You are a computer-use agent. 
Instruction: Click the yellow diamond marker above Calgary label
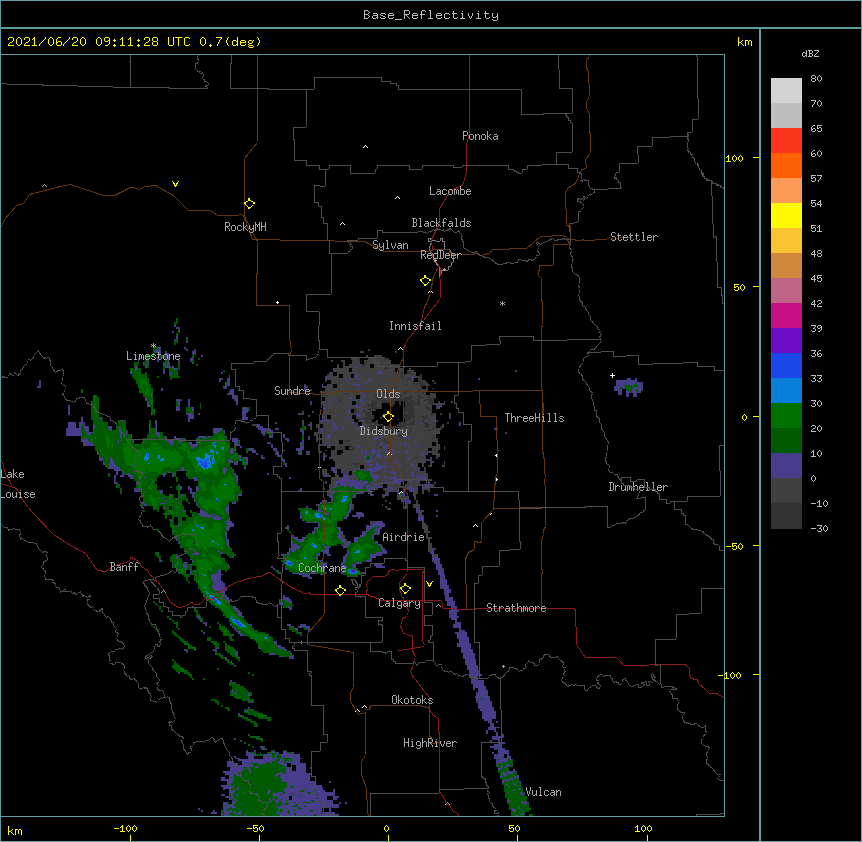(405, 589)
